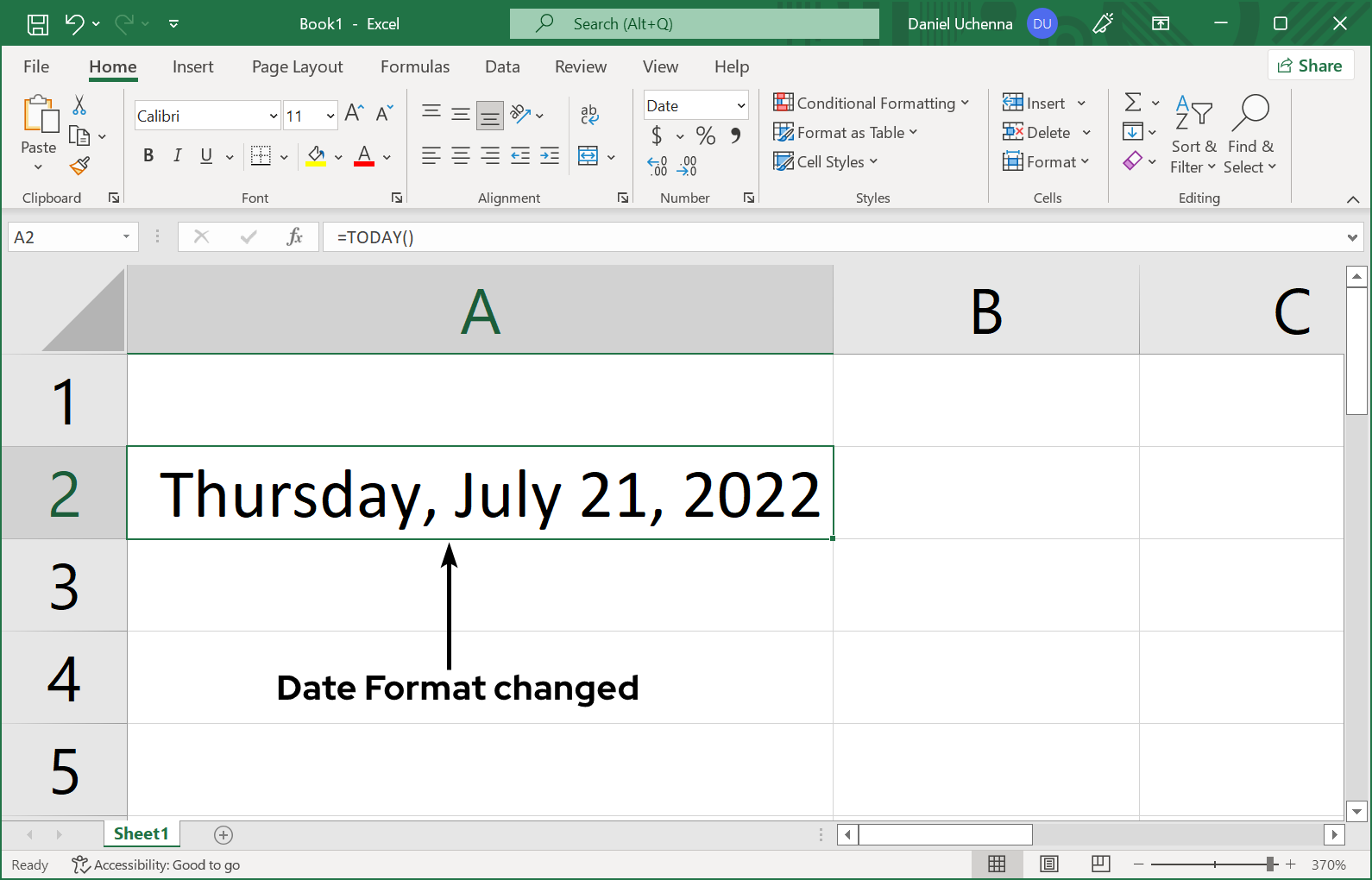Click the Percent Style icon

coord(705,135)
